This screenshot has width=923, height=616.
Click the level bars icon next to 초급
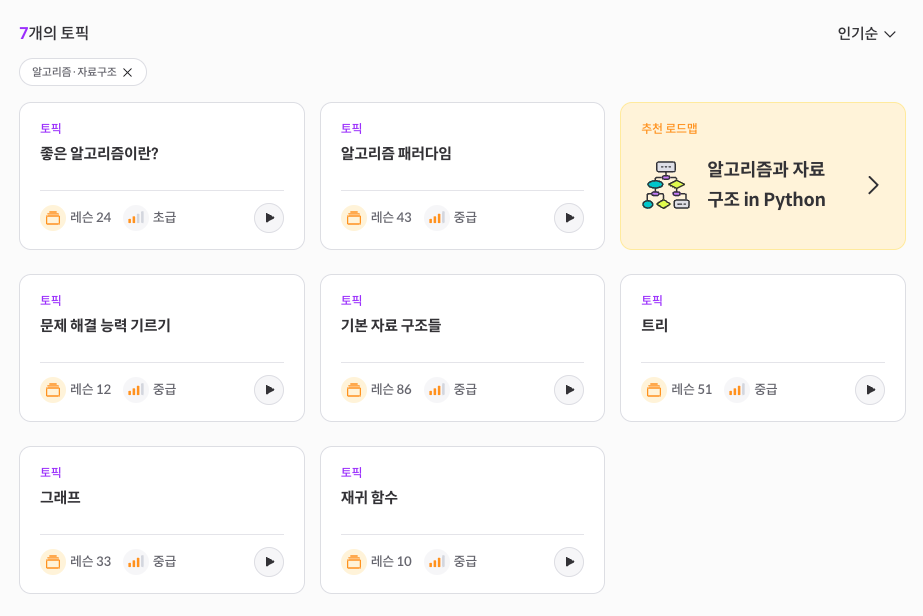[136, 218]
